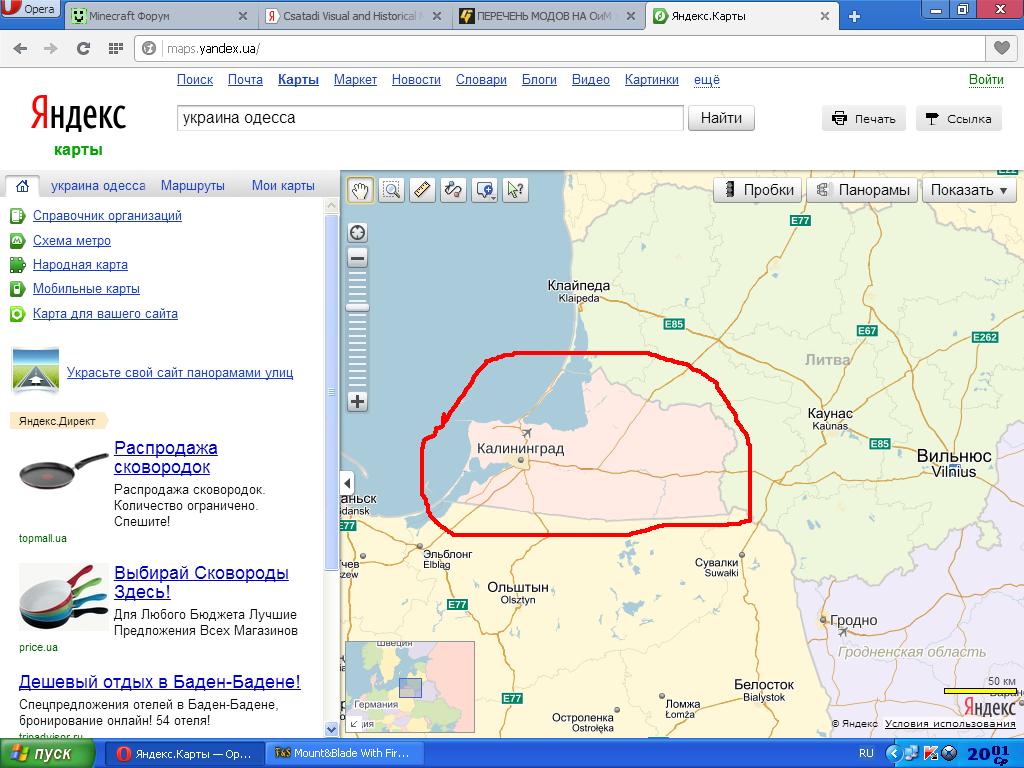
Task: Open the ещё more-services link
Action: pyautogui.click(x=707, y=80)
